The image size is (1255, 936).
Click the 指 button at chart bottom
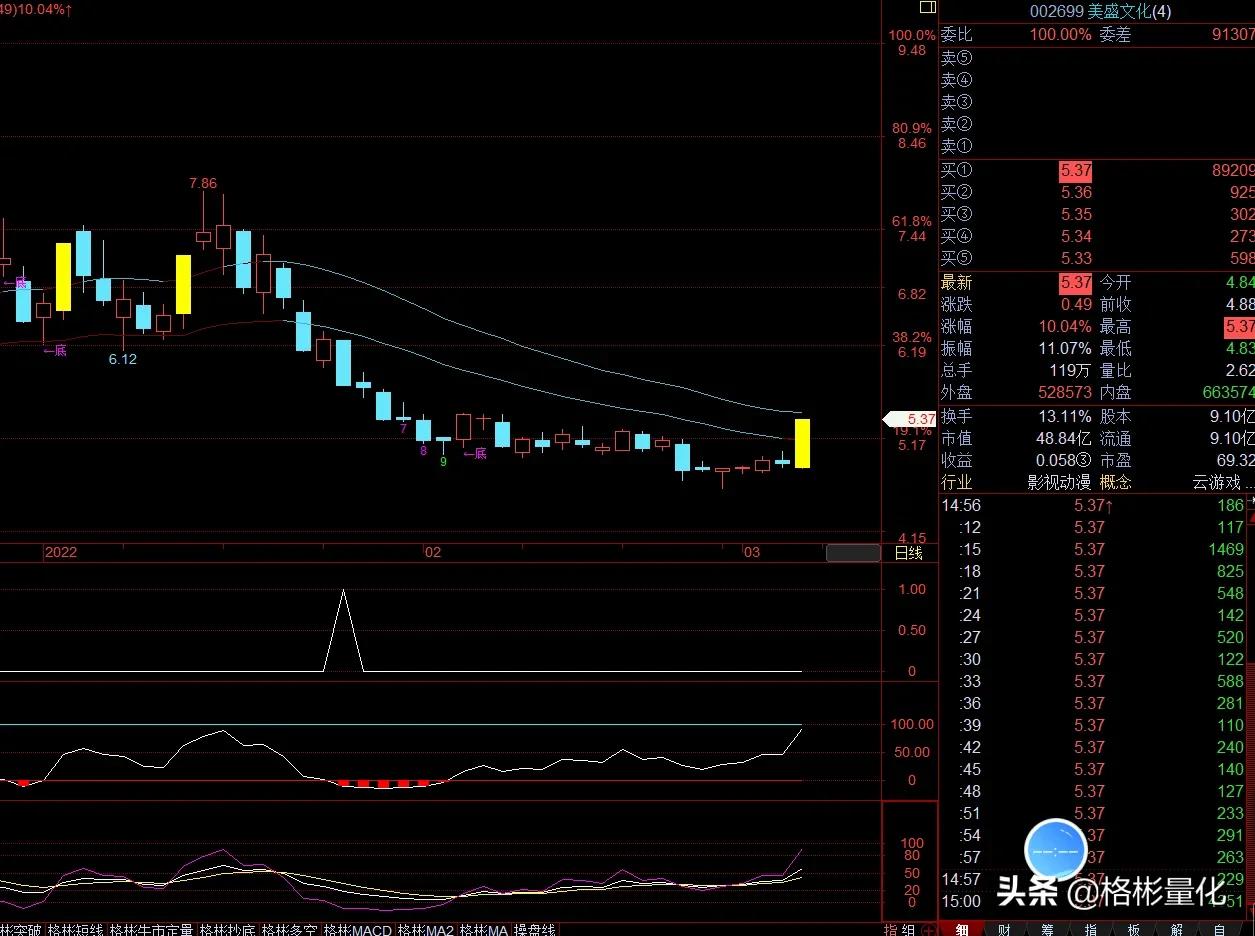[891, 930]
